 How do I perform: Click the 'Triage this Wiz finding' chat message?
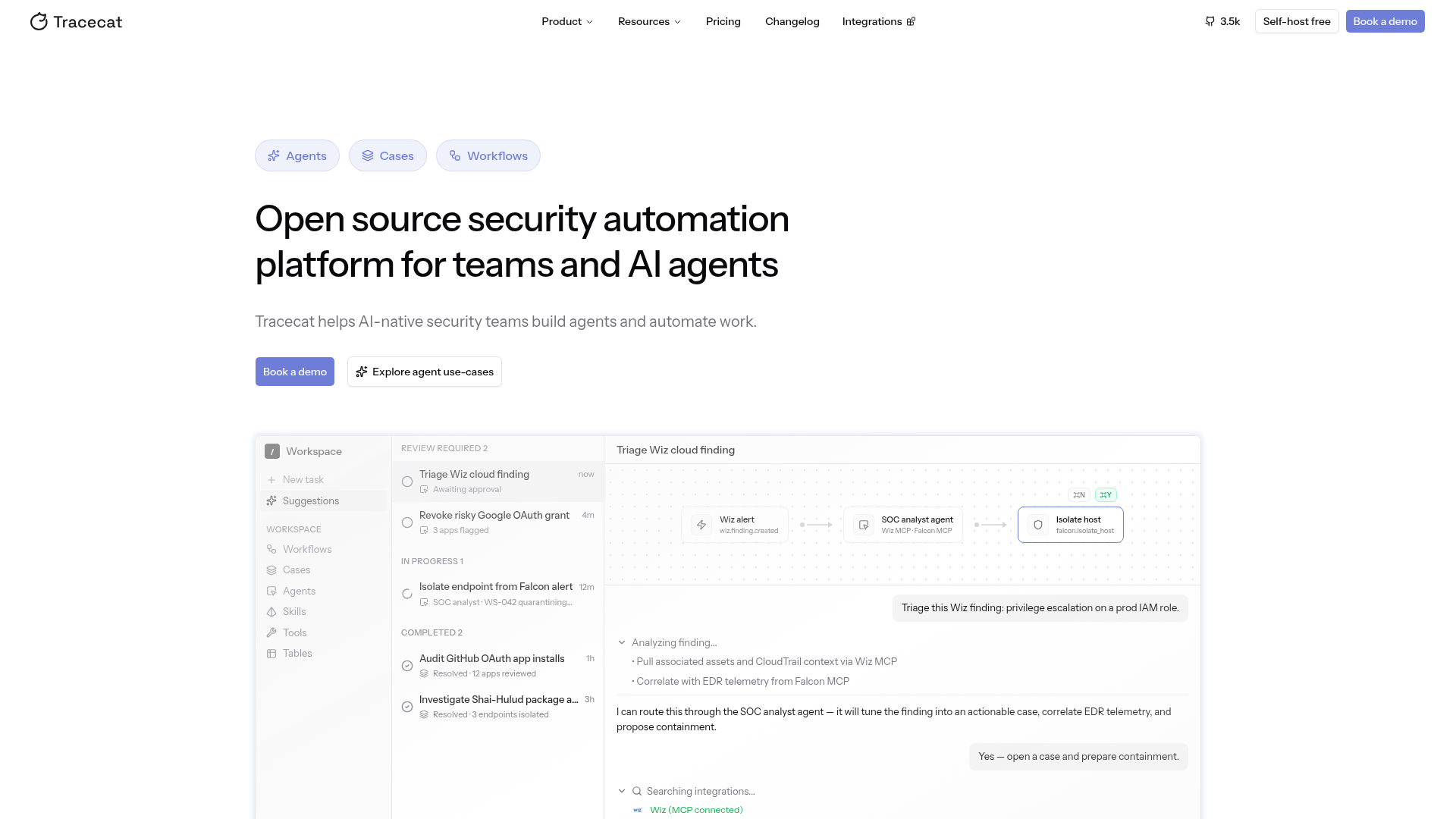pos(1040,608)
